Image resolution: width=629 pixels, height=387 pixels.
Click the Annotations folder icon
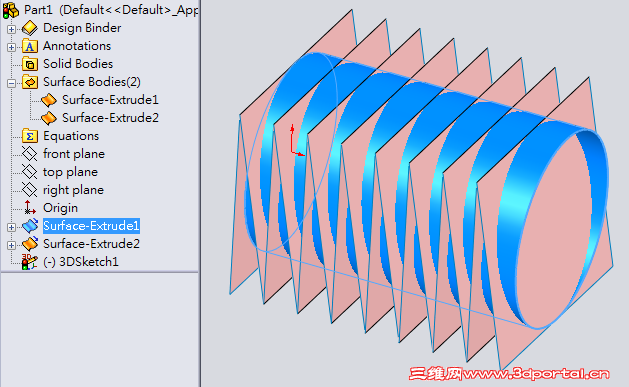tap(30, 46)
